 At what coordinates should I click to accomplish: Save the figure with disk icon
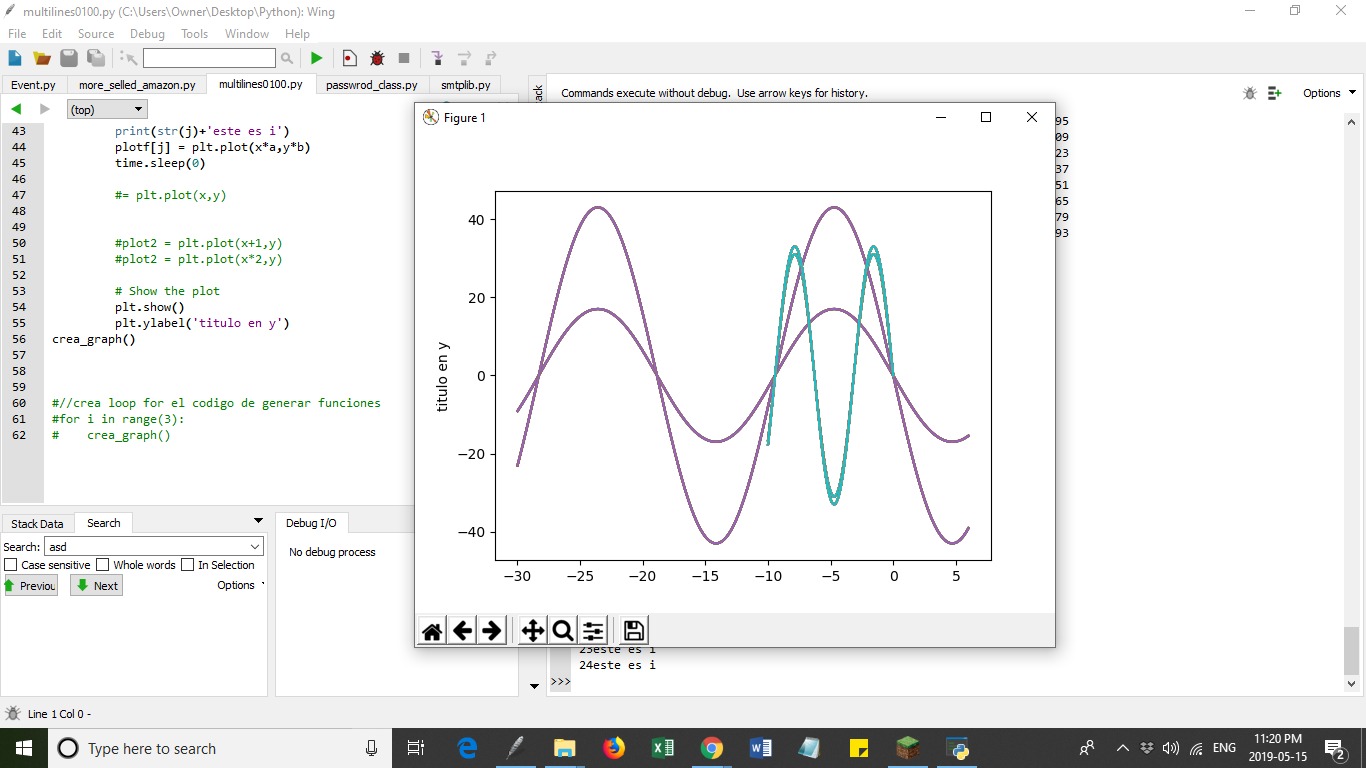(x=634, y=630)
